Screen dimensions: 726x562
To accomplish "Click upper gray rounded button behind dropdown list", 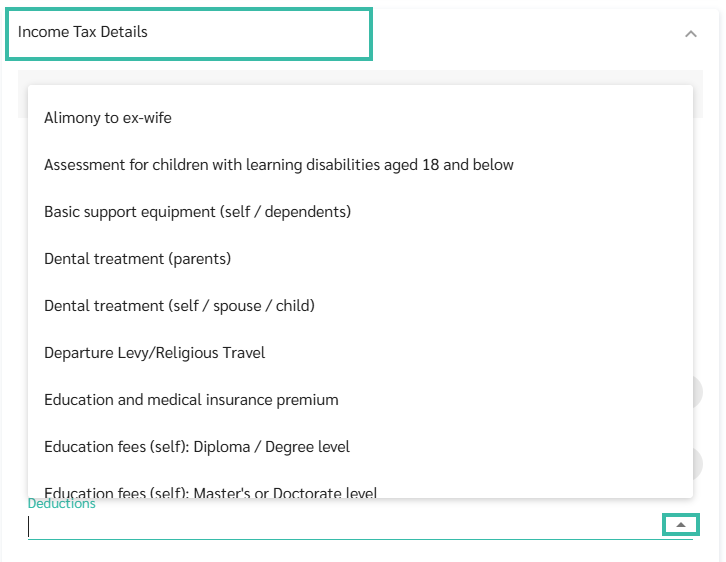I will (698, 392).
